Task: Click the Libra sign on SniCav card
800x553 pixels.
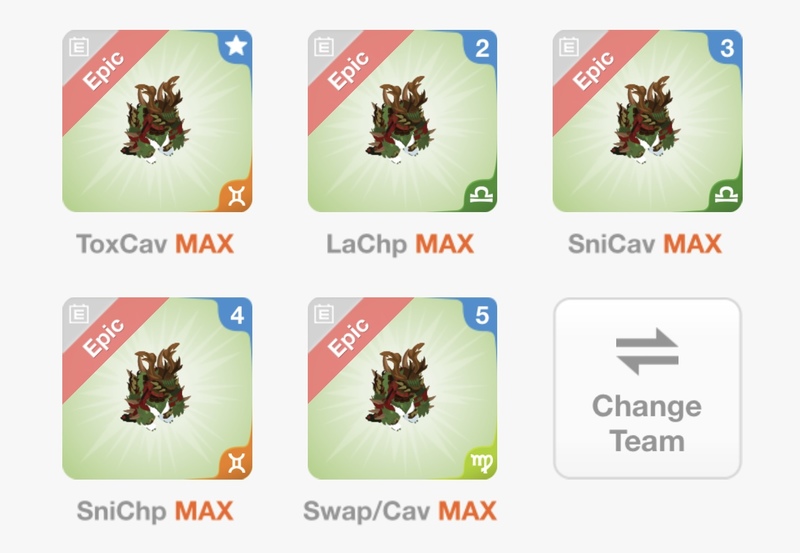Action: [x=727, y=195]
